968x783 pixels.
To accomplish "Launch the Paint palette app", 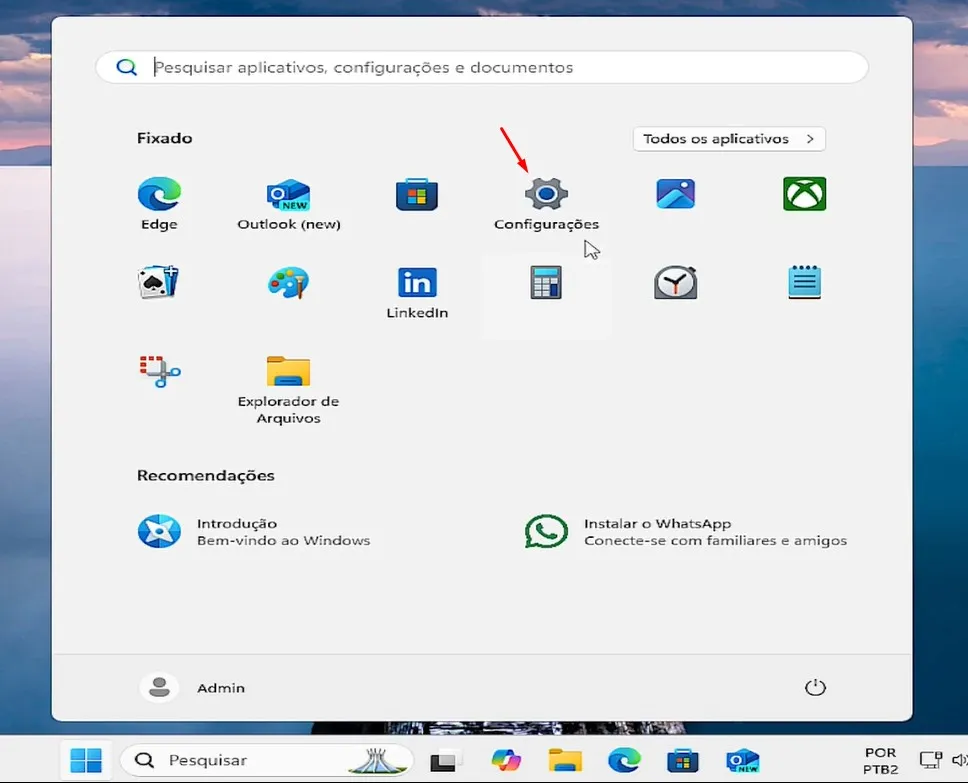I will 288,283.
